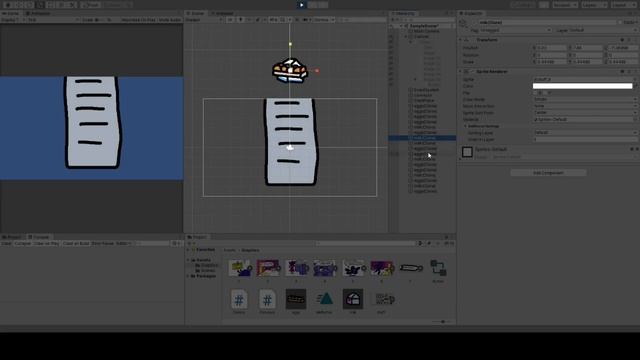
Task: Toggle the Static checkbox in Inspector
Action: pyautogui.click(x=621, y=22)
